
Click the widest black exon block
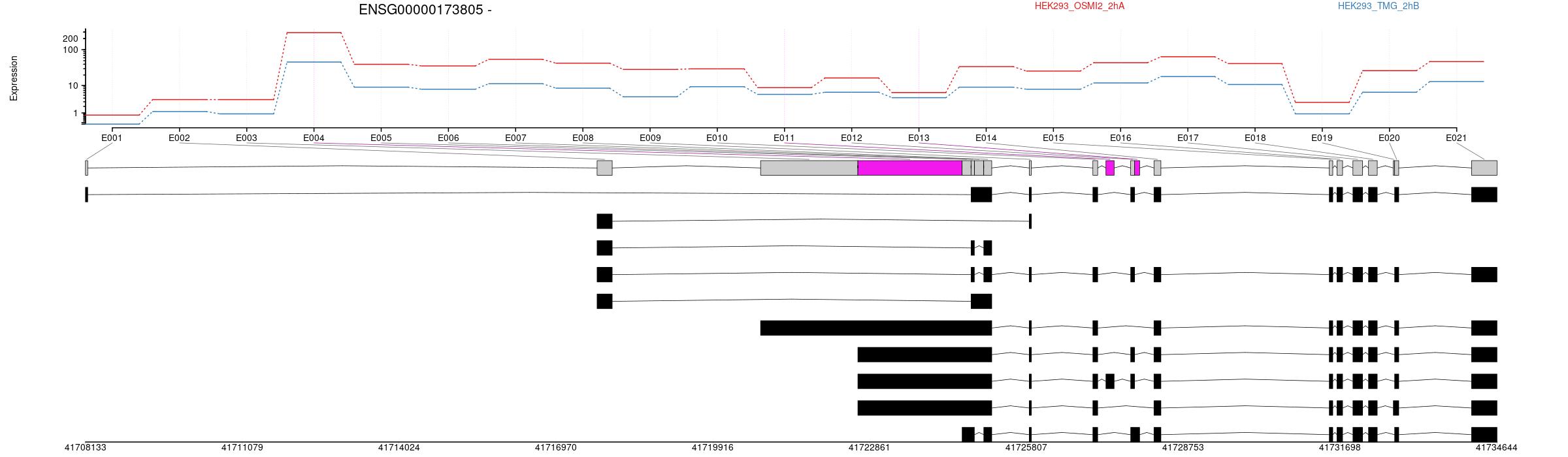[x=876, y=328]
